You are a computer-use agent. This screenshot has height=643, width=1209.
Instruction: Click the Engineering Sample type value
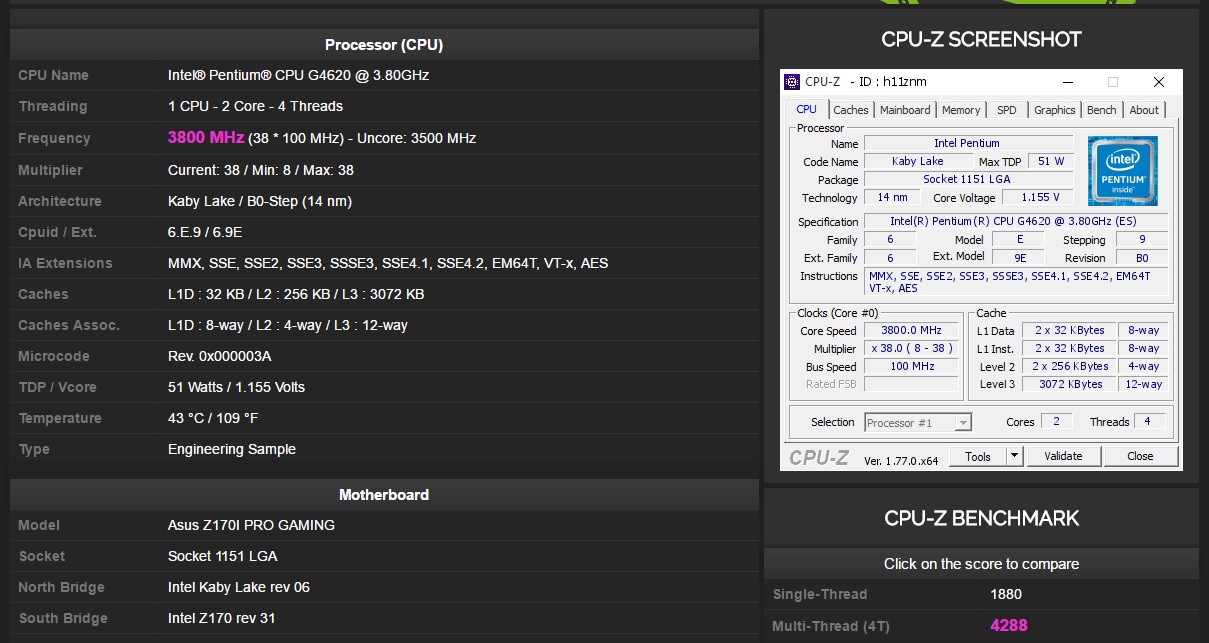point(232,449)
